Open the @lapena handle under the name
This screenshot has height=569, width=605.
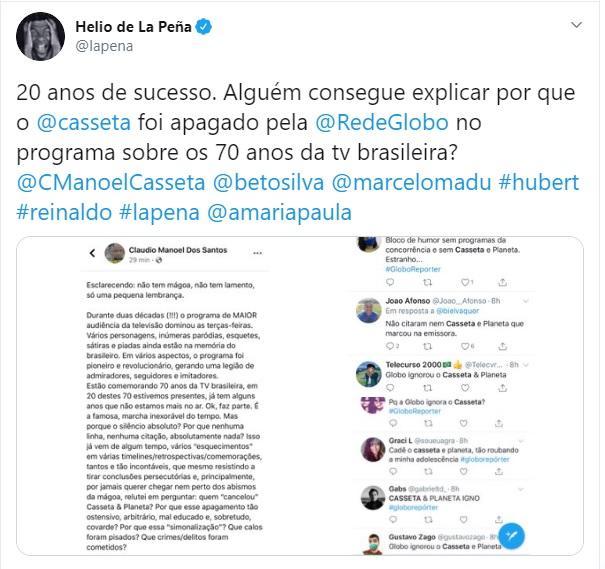coord(104,46)
